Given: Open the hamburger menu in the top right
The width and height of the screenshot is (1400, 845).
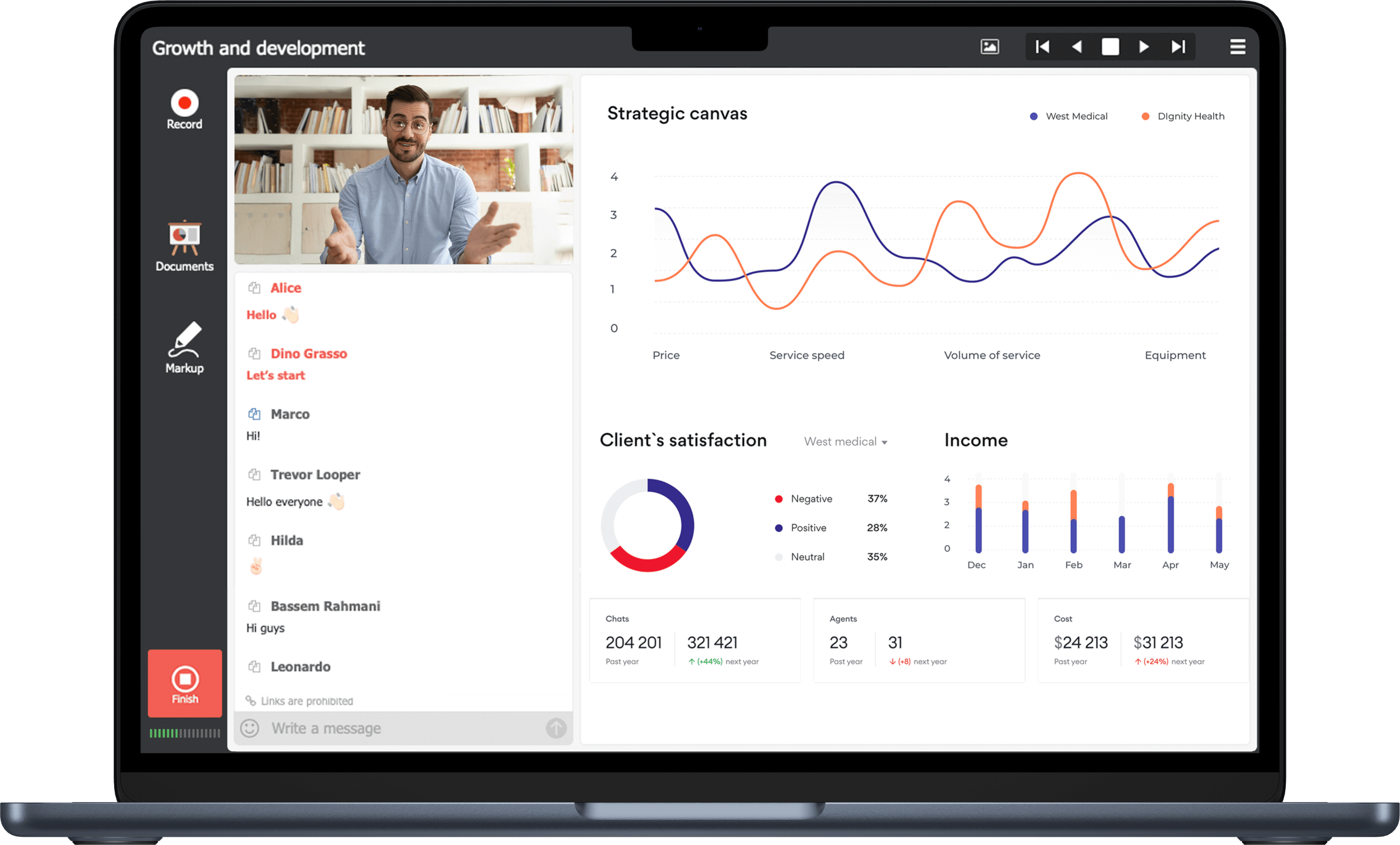Looking at the screenshot, I should 1238,47.
